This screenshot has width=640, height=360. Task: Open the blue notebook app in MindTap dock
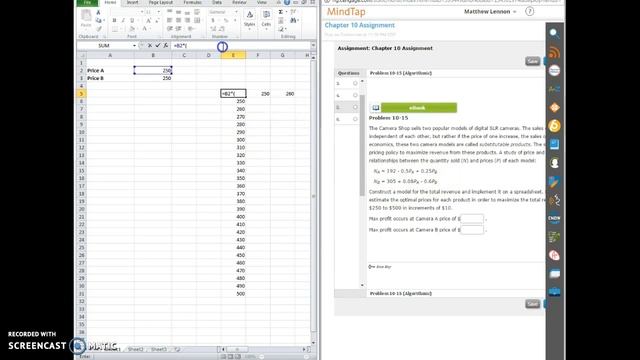(x=554, y=144)
